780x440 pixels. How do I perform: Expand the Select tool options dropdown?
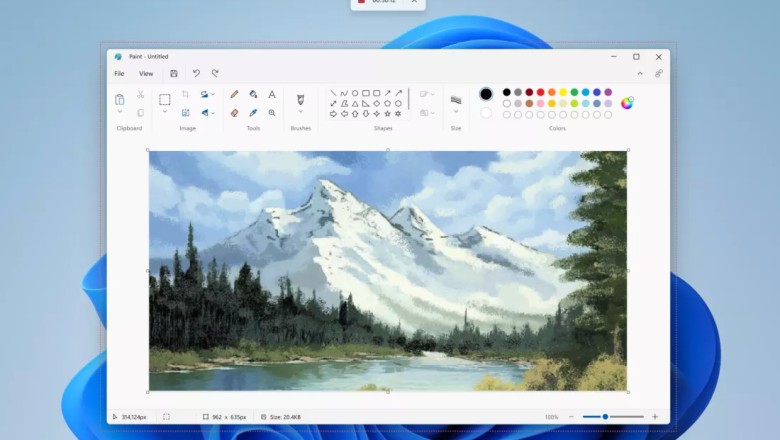point(165,112)
